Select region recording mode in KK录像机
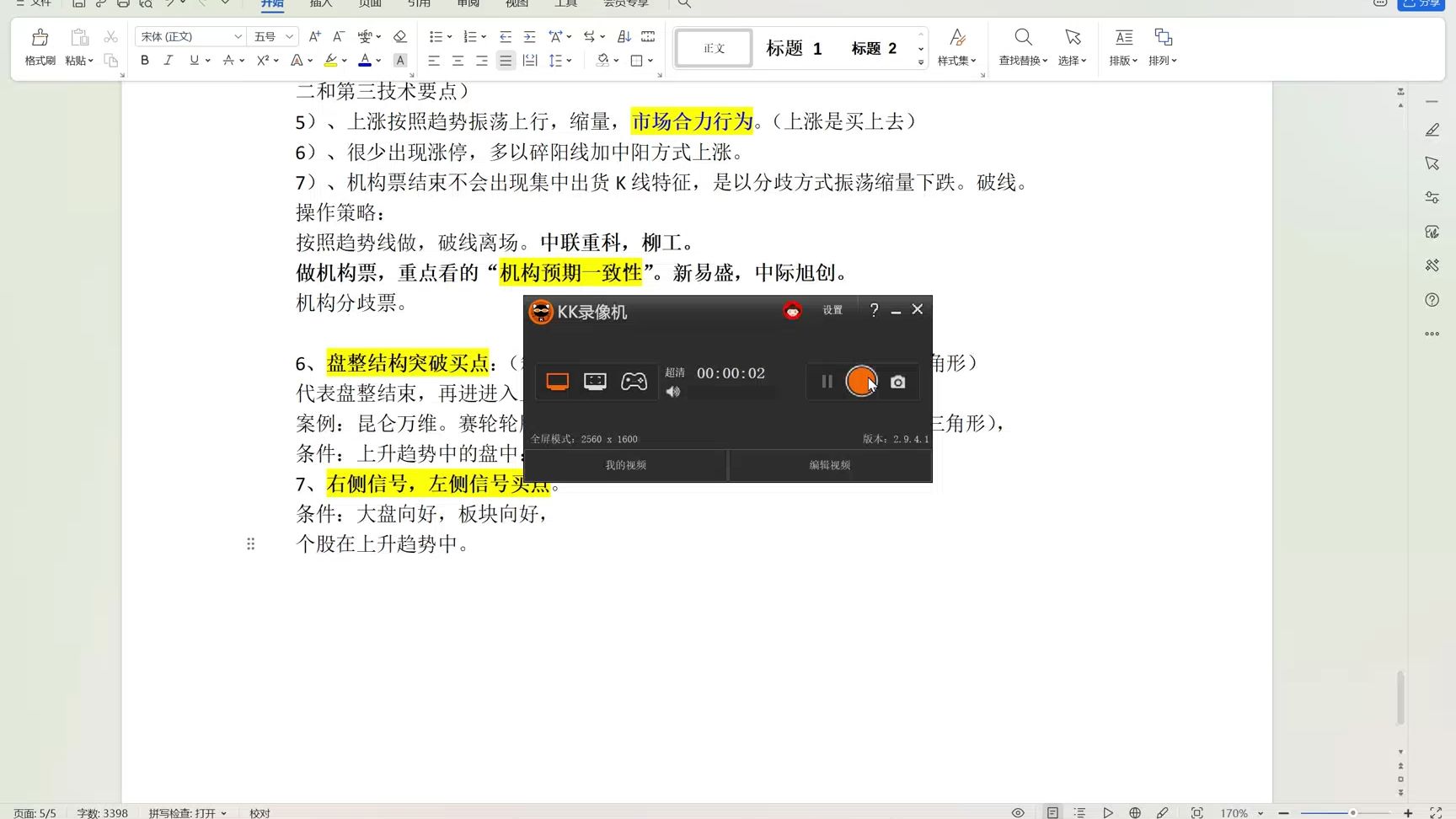1456x819 pixels. pos(595,381)
